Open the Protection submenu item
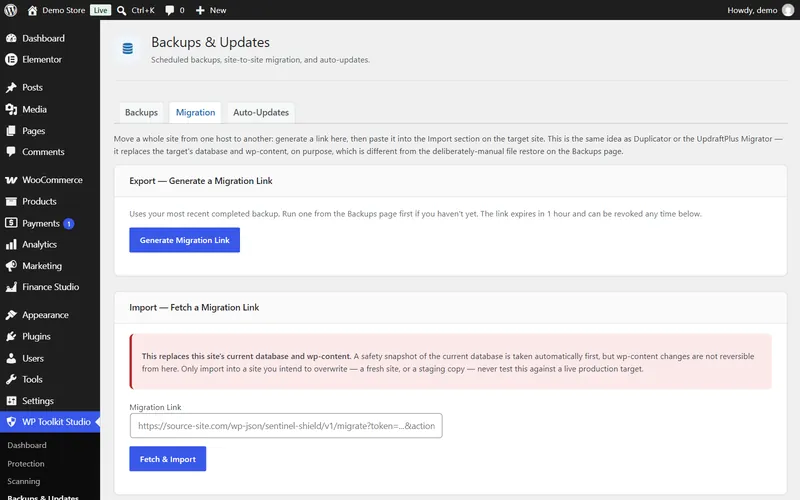The height and width of the screenshot is (500, 800). pos(26,464)
